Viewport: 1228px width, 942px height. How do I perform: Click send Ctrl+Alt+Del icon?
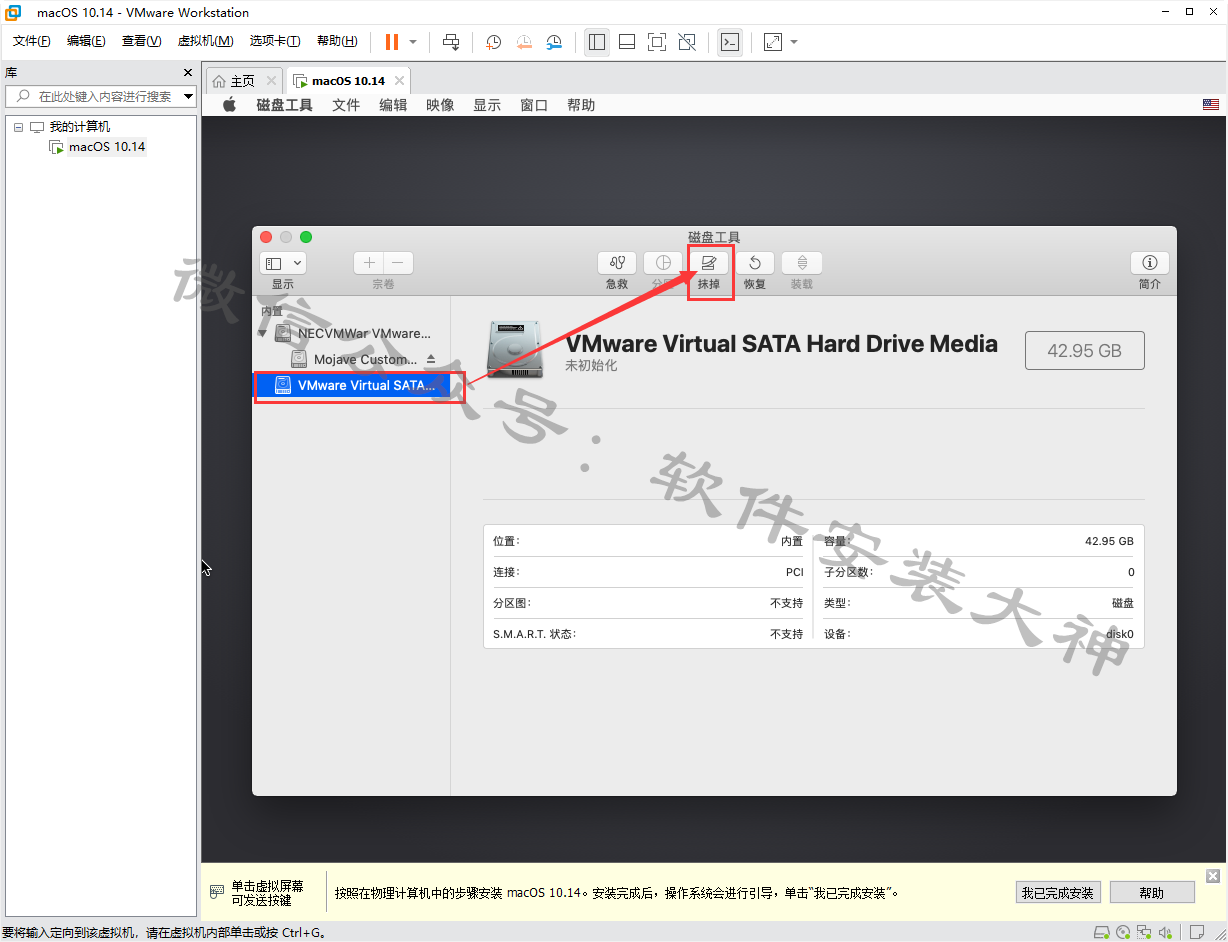451,42
